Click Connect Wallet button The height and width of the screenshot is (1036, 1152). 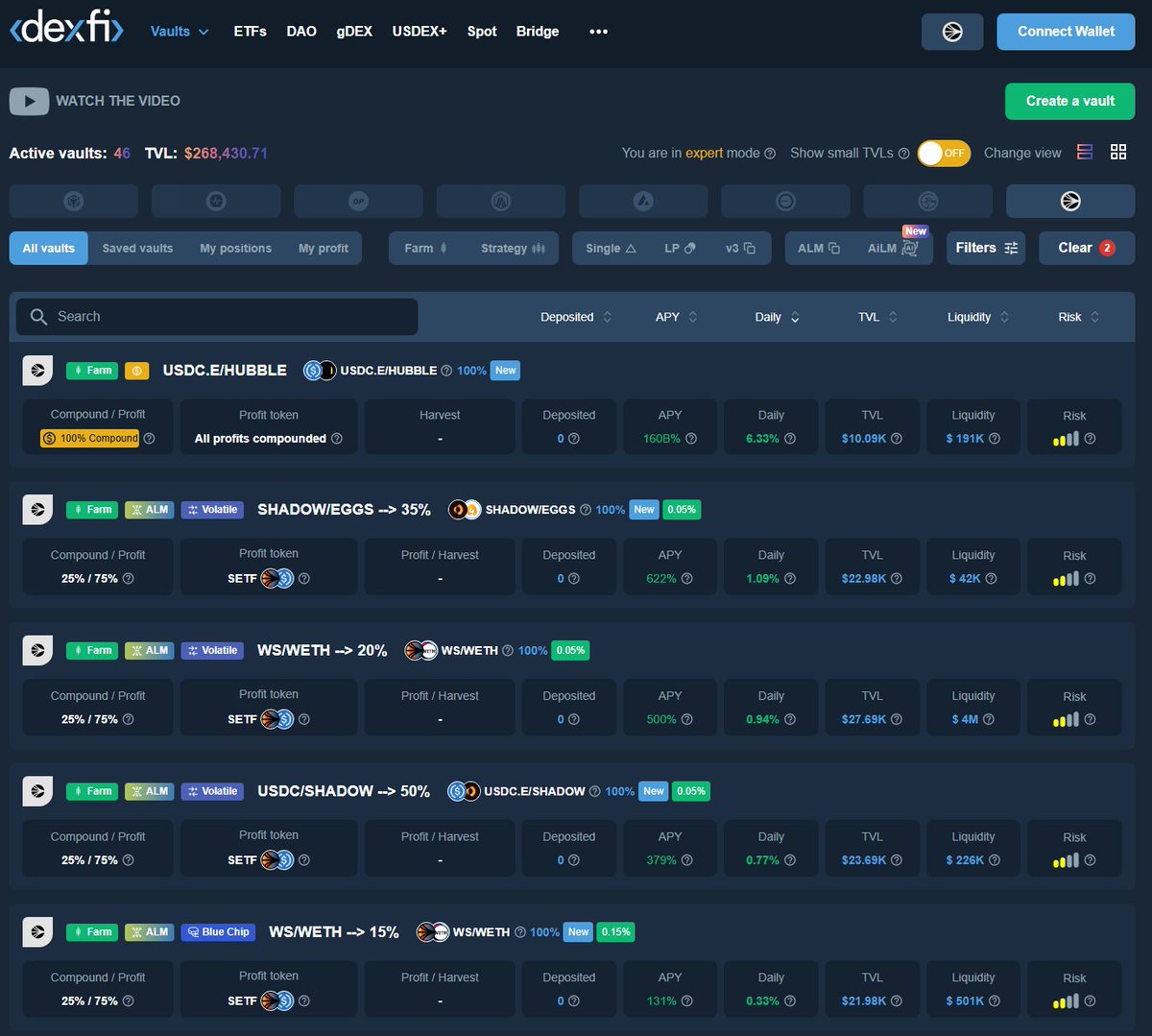(1066, 32)
